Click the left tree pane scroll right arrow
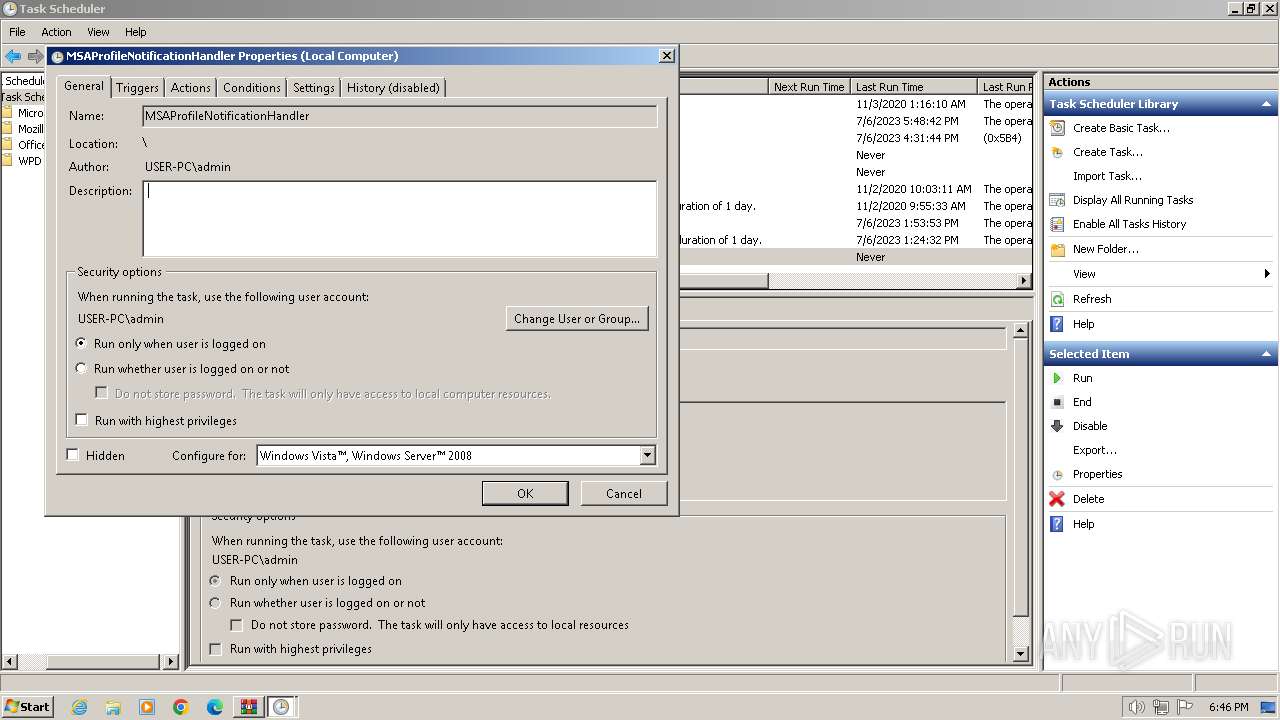Image resolution: width=1280 pixels, height=720 pixels. (171, 661)
